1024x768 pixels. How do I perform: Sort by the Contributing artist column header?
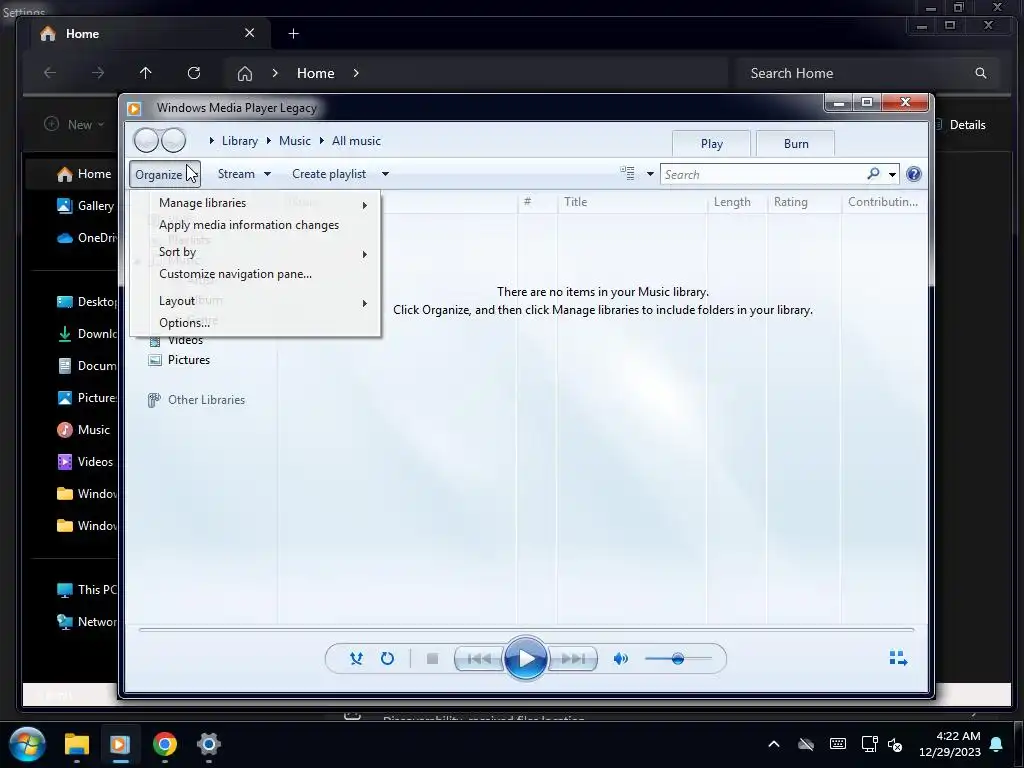pos(882,202)
